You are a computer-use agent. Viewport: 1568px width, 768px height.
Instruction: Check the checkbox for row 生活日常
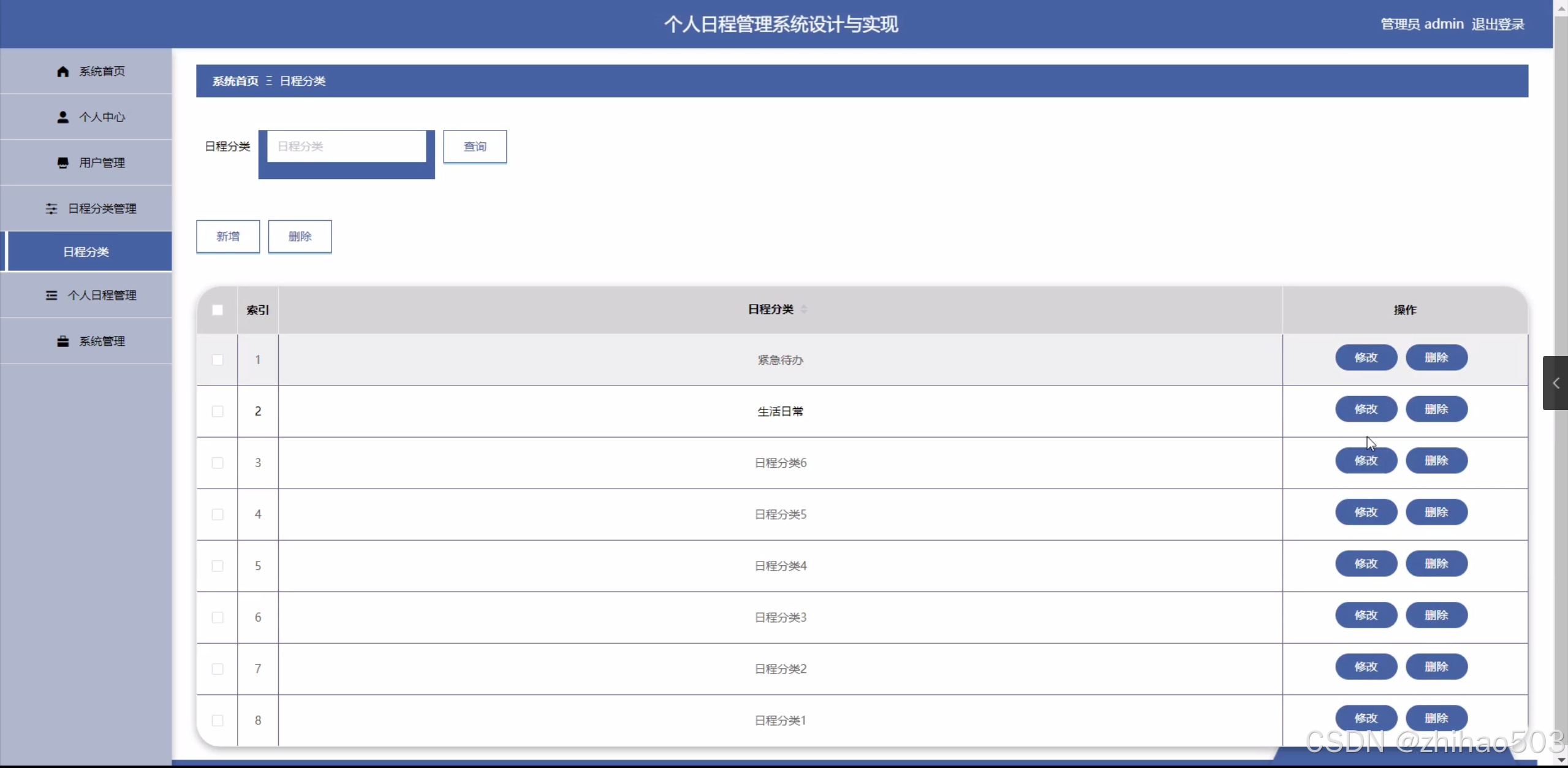(x=218, y=411)
